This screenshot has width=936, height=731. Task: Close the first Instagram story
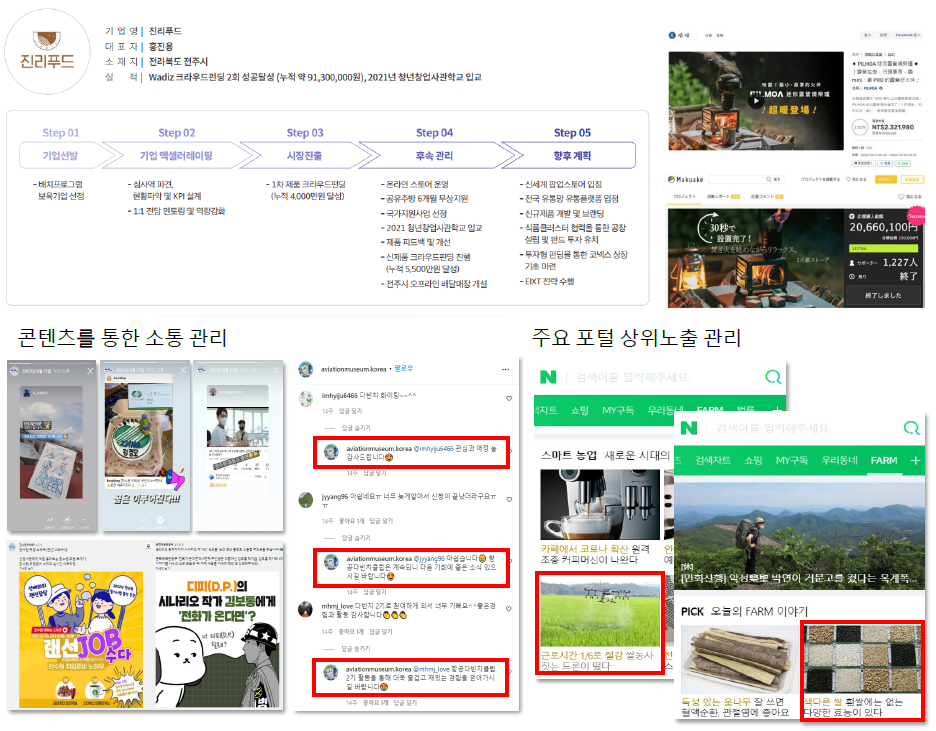[x=90, y=371]
